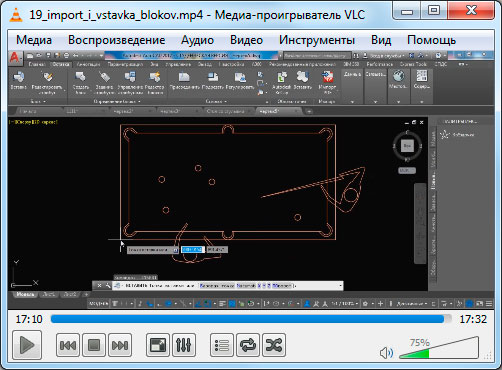Click the Создать блок ribbon icon
Screen dimensions: 502x370
(81, 83)
